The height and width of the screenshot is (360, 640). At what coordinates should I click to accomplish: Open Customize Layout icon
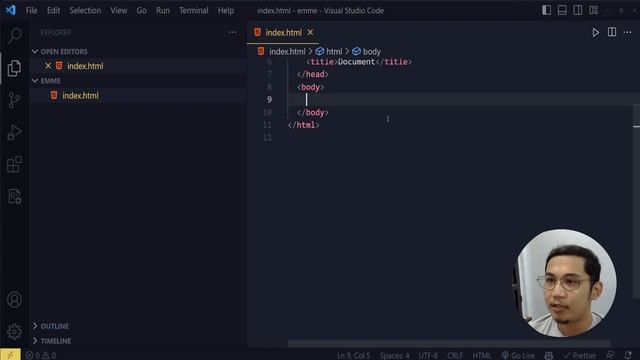click(593, 10)
